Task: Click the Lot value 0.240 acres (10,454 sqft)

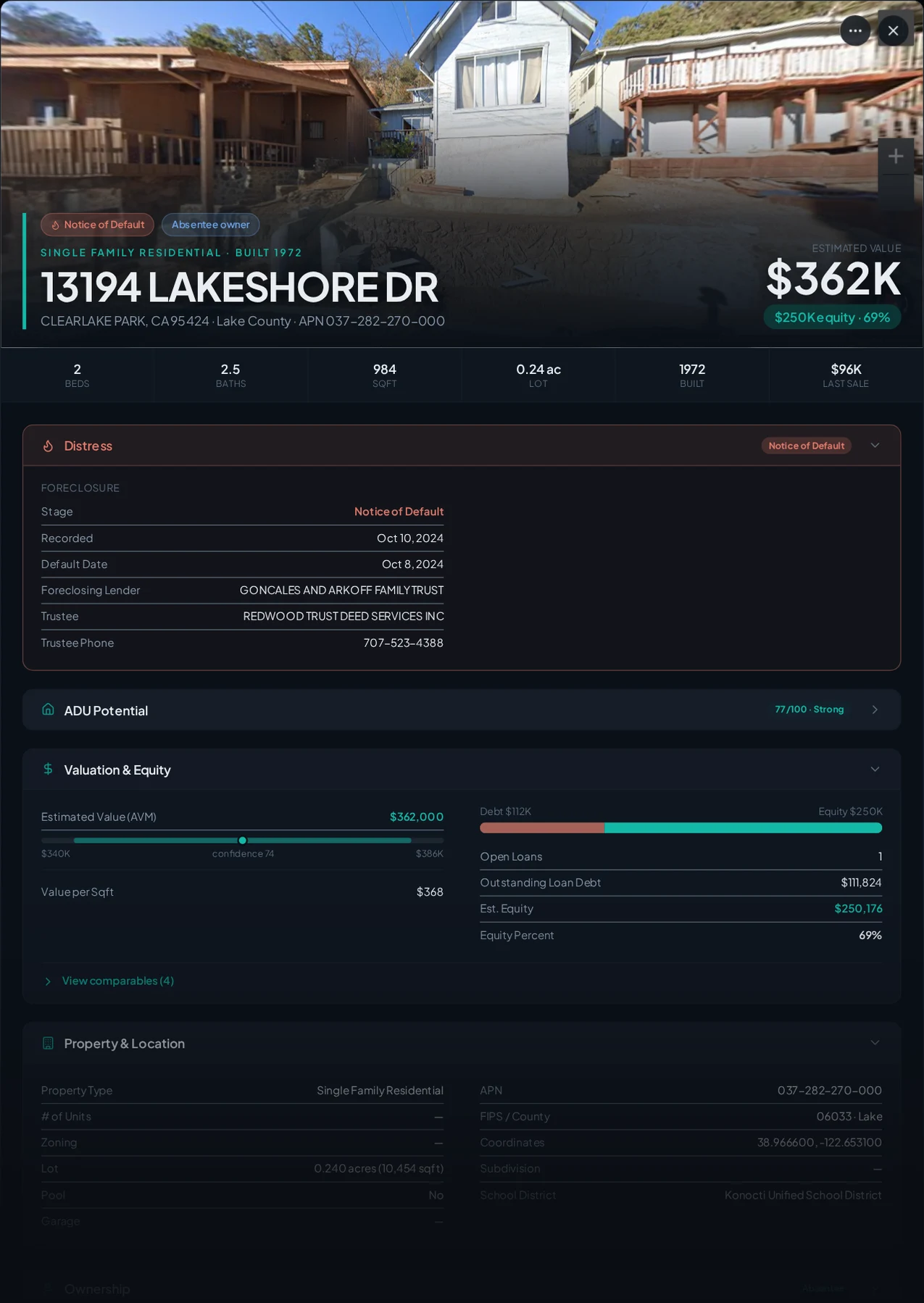Action: tap(379, 1169)
